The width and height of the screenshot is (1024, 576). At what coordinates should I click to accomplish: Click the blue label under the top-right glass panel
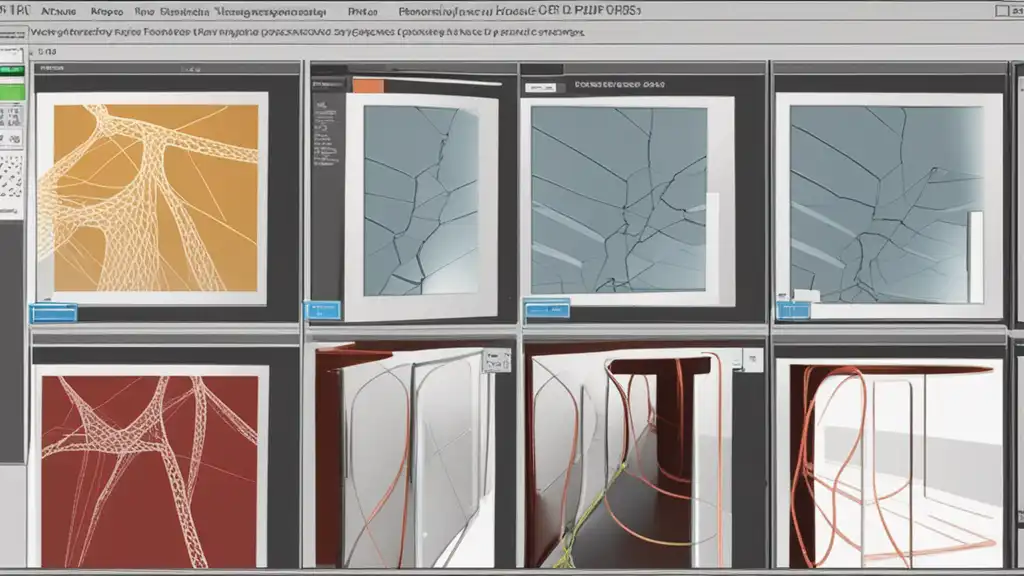pos(794,310)
